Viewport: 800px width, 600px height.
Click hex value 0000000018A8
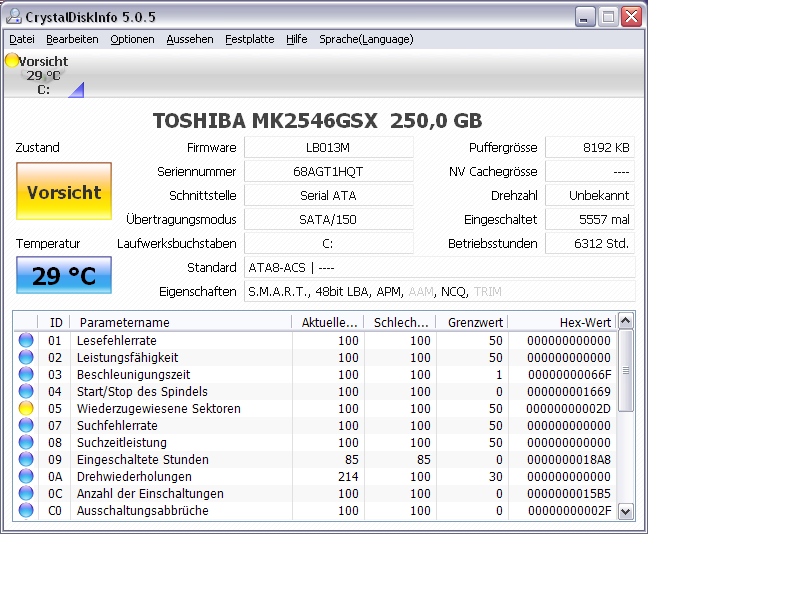[568, 459]
